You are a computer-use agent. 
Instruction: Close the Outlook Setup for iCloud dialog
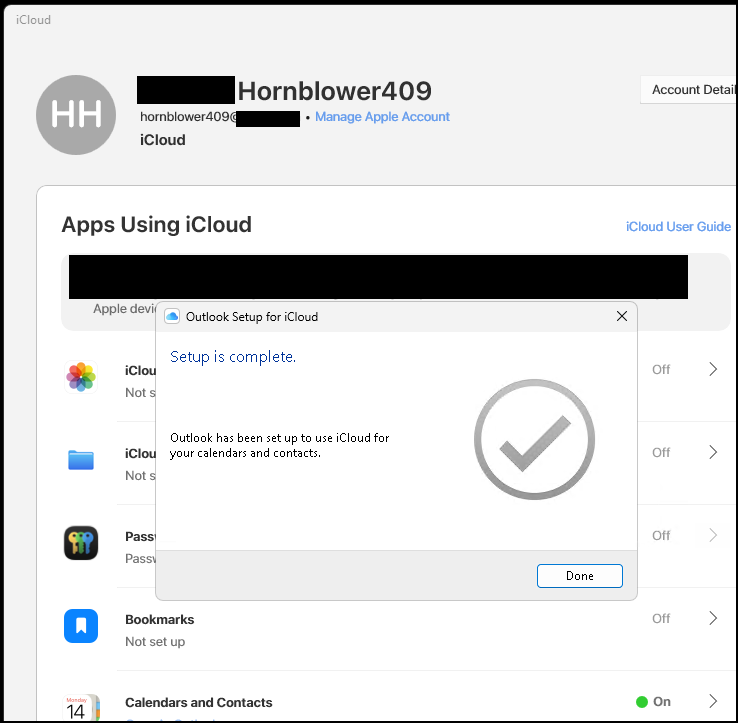pyautogui.click(x=622, y=316)
